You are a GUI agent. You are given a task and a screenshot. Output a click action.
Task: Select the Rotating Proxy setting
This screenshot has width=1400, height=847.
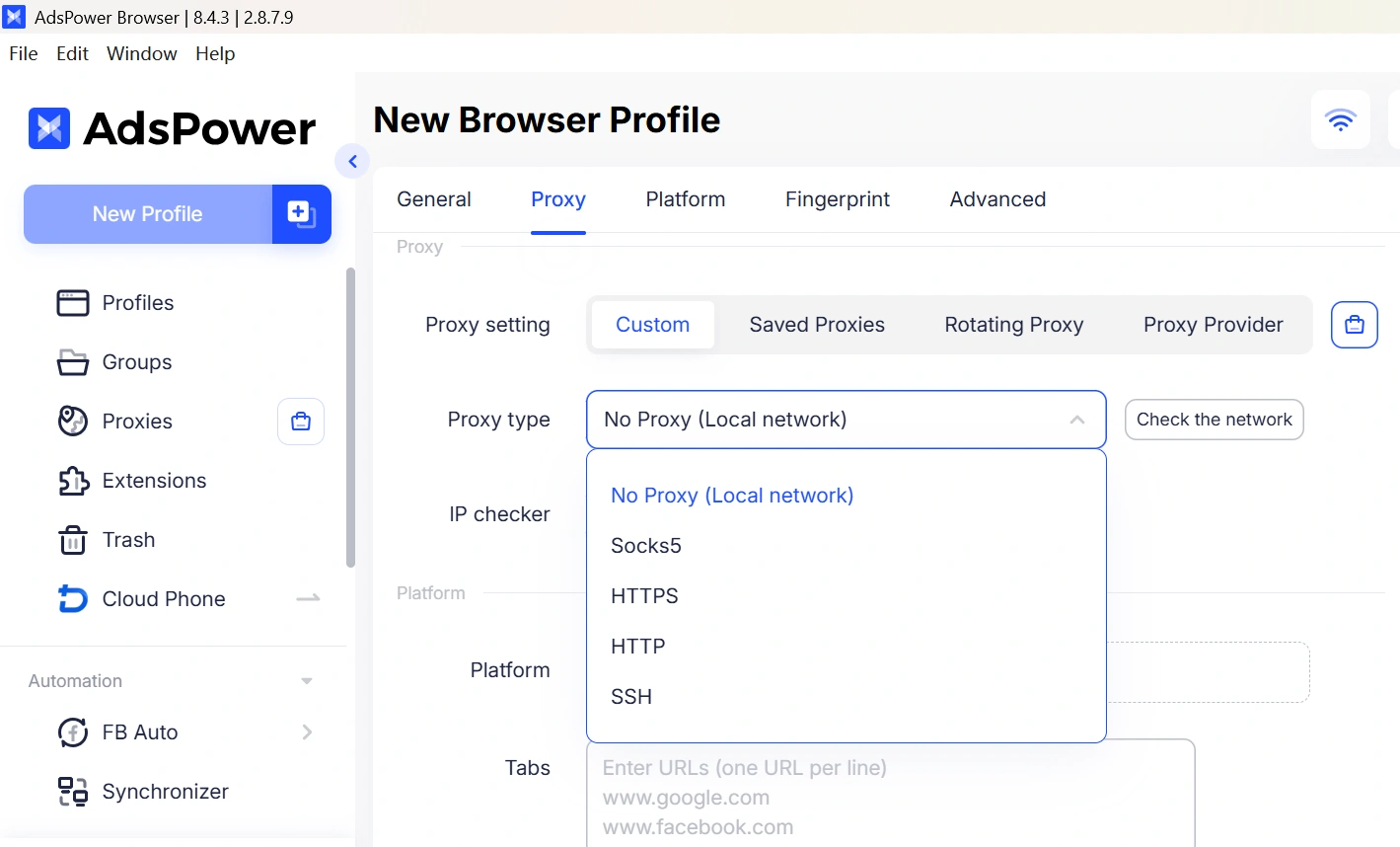click(1014, 325)
